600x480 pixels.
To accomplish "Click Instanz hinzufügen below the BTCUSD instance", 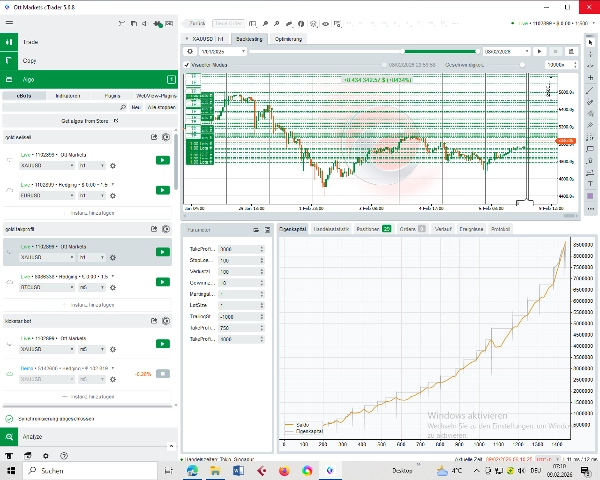I will [89, 305].
